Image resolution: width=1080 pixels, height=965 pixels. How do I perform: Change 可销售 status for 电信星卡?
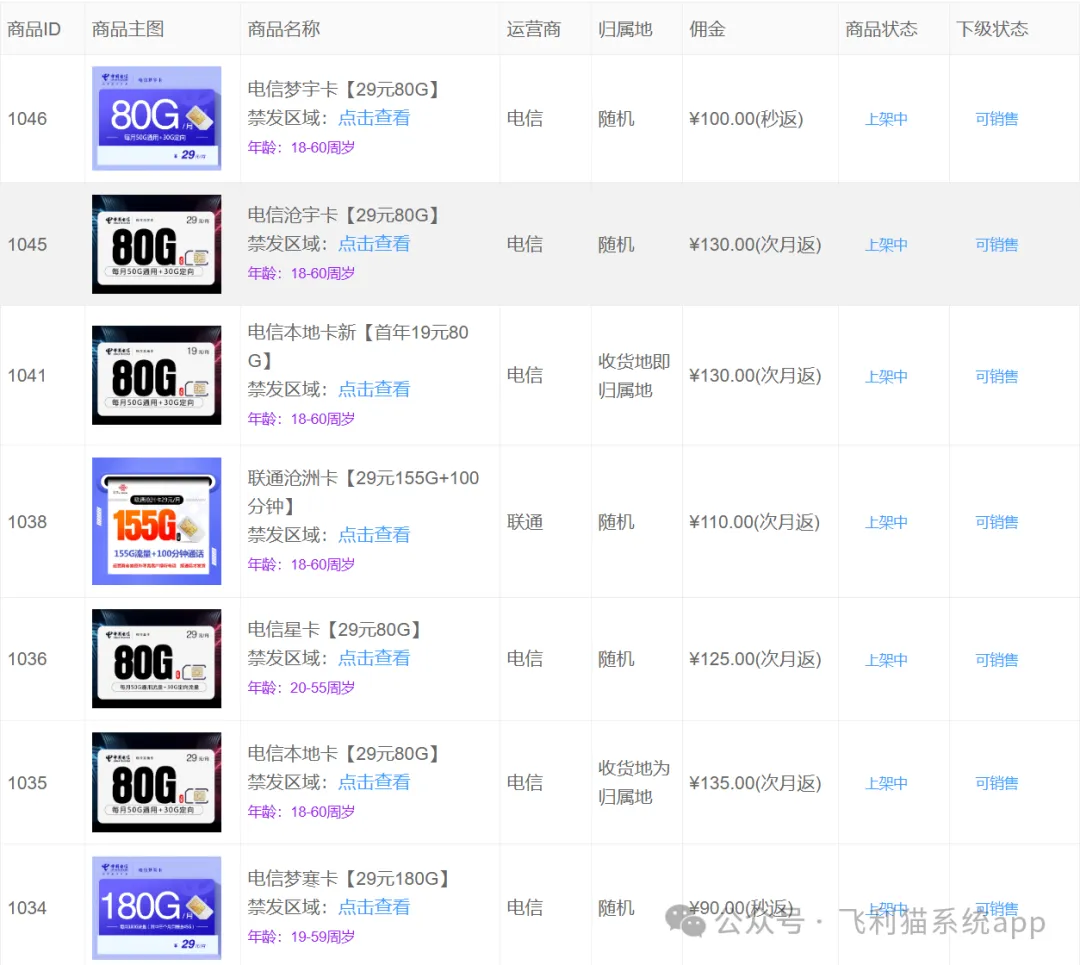(x=996, y=660)
